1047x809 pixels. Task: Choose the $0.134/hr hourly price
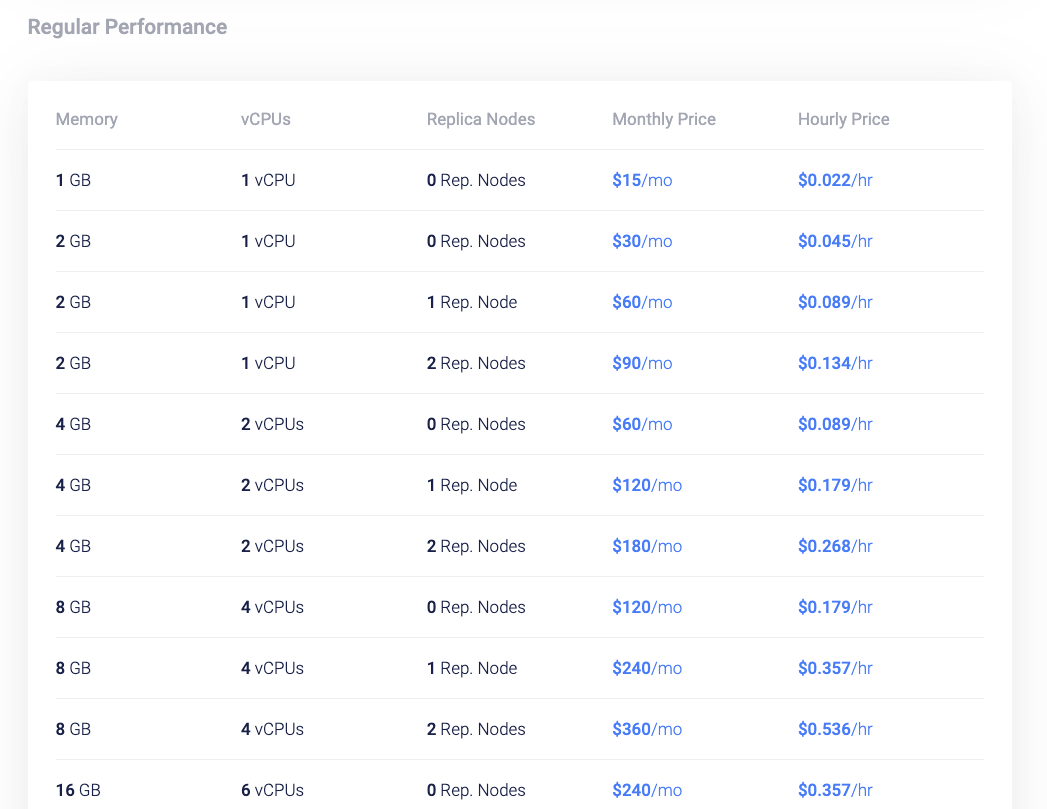pos(835,363)
